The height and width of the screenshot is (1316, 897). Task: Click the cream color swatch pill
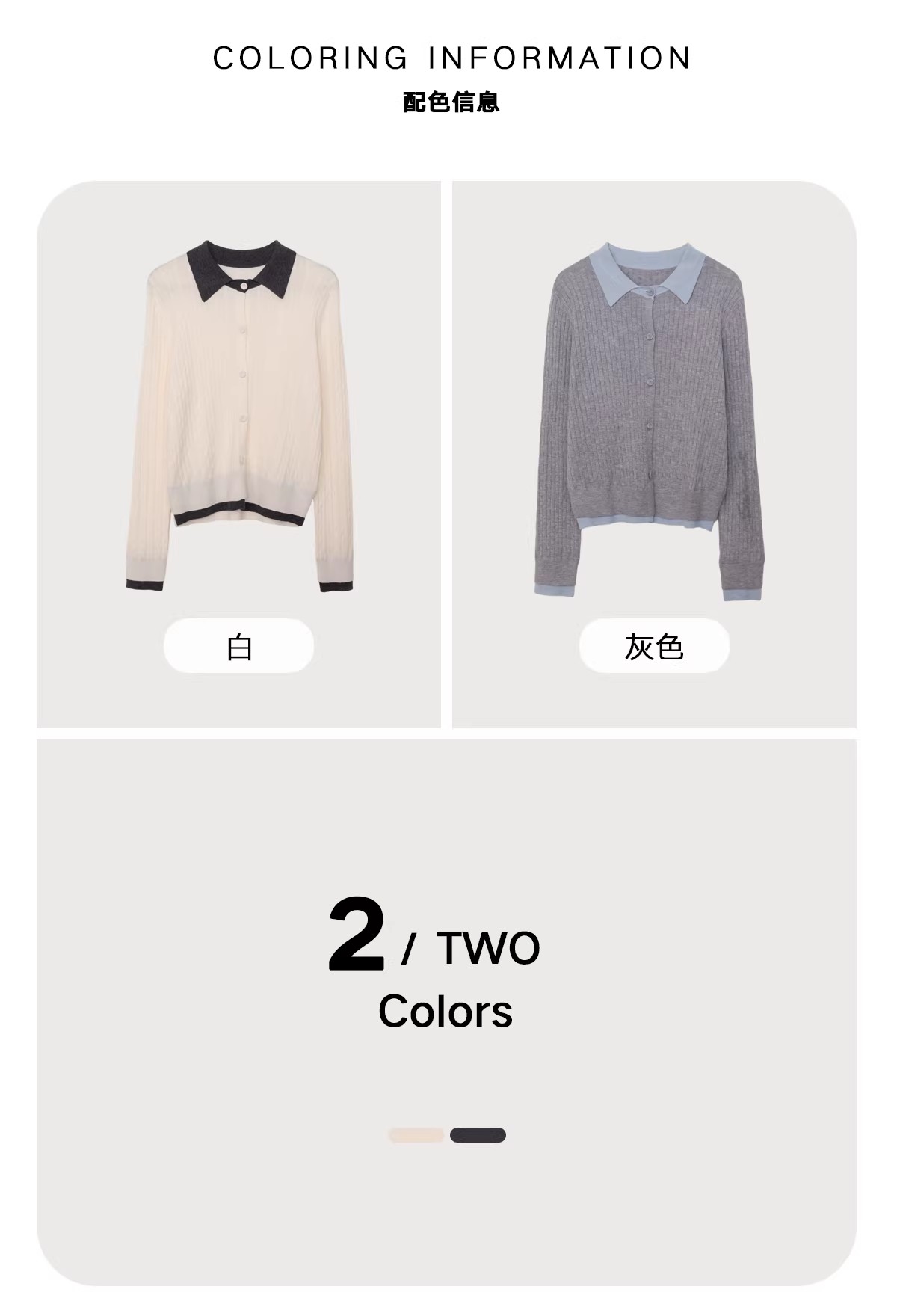click(x=416, y=1135)
